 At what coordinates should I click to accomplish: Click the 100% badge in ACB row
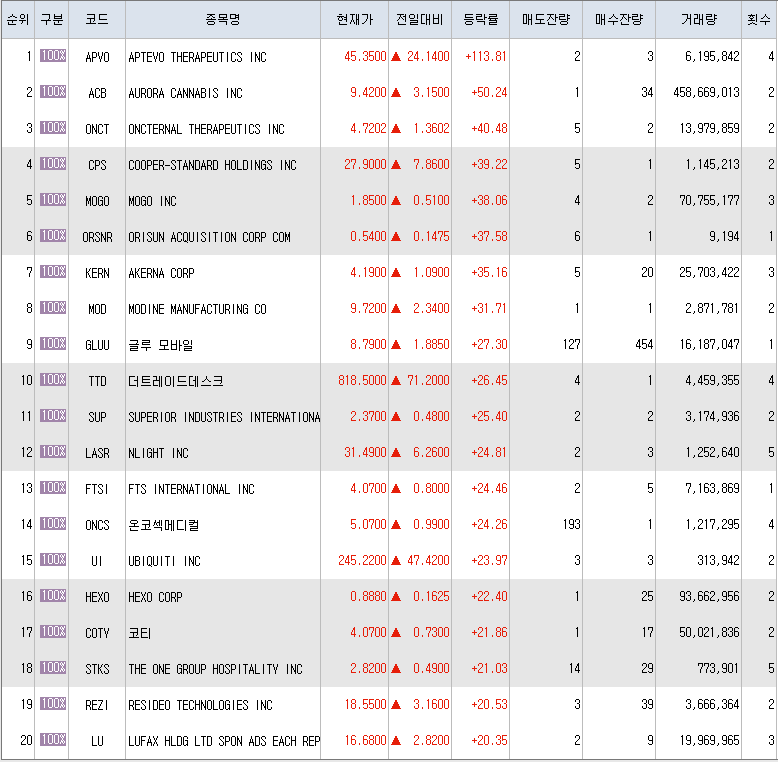click(x=53, y=91)
